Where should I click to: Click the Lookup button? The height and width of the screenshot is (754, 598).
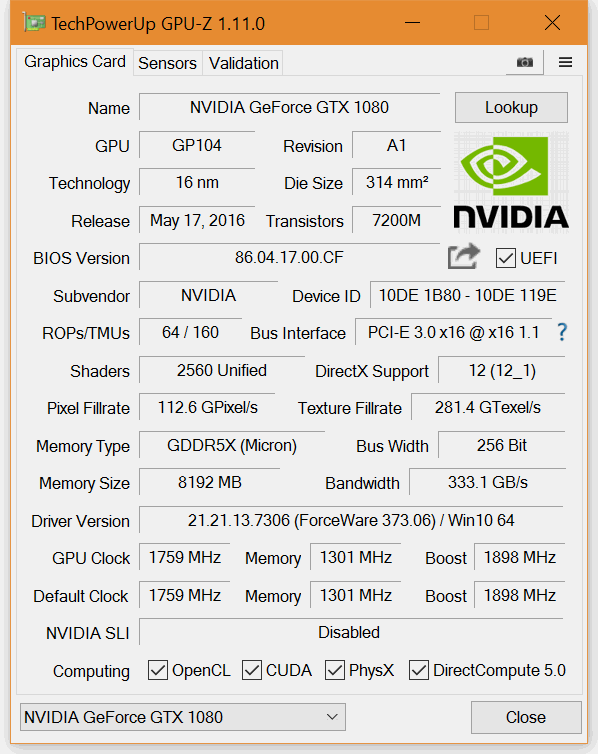(x=511, y=108)
